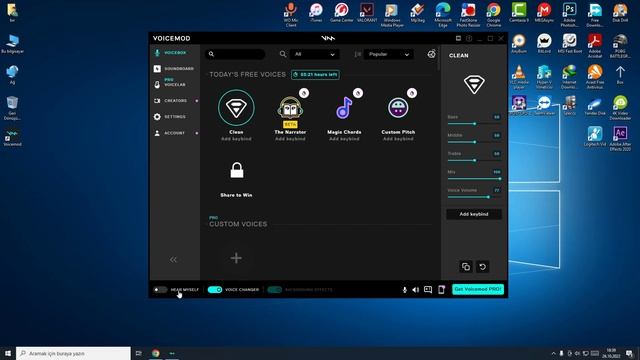Click the Chrome icon in taskbar
This screenshot has width=640, height=360.
156,353
